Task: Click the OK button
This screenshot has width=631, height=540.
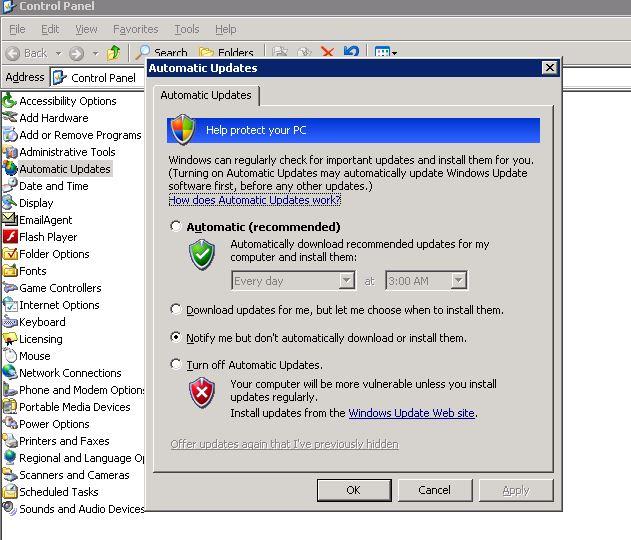Action: (354, 490)
